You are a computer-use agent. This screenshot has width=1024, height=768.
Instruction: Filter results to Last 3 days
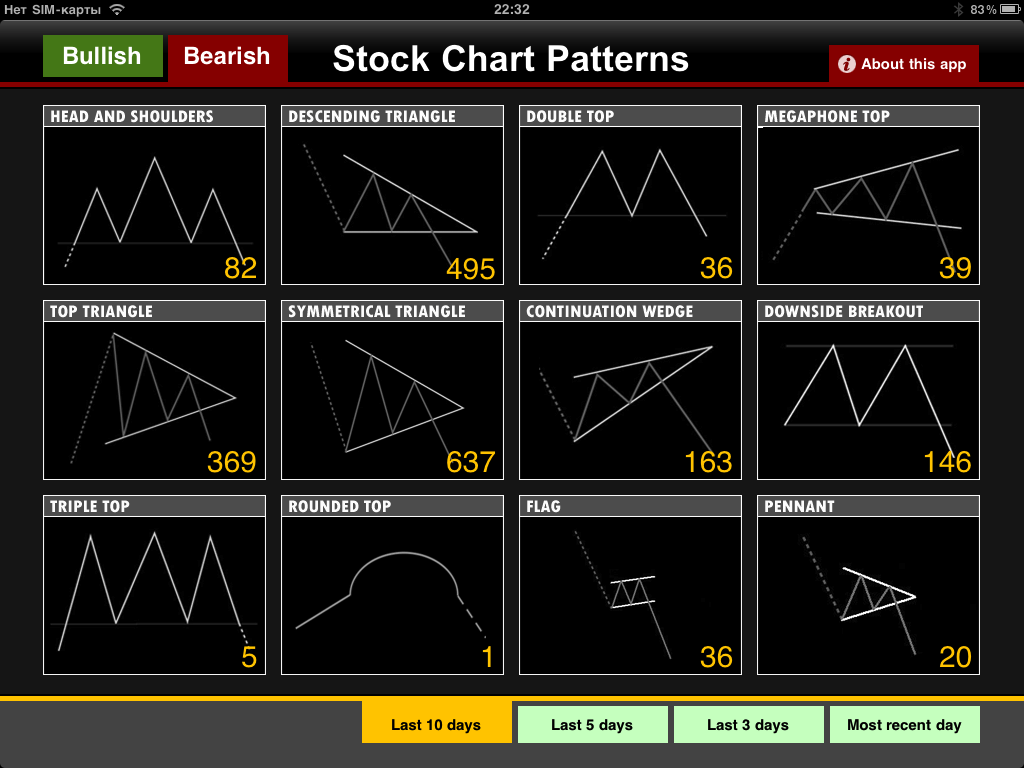coord(748,725)
